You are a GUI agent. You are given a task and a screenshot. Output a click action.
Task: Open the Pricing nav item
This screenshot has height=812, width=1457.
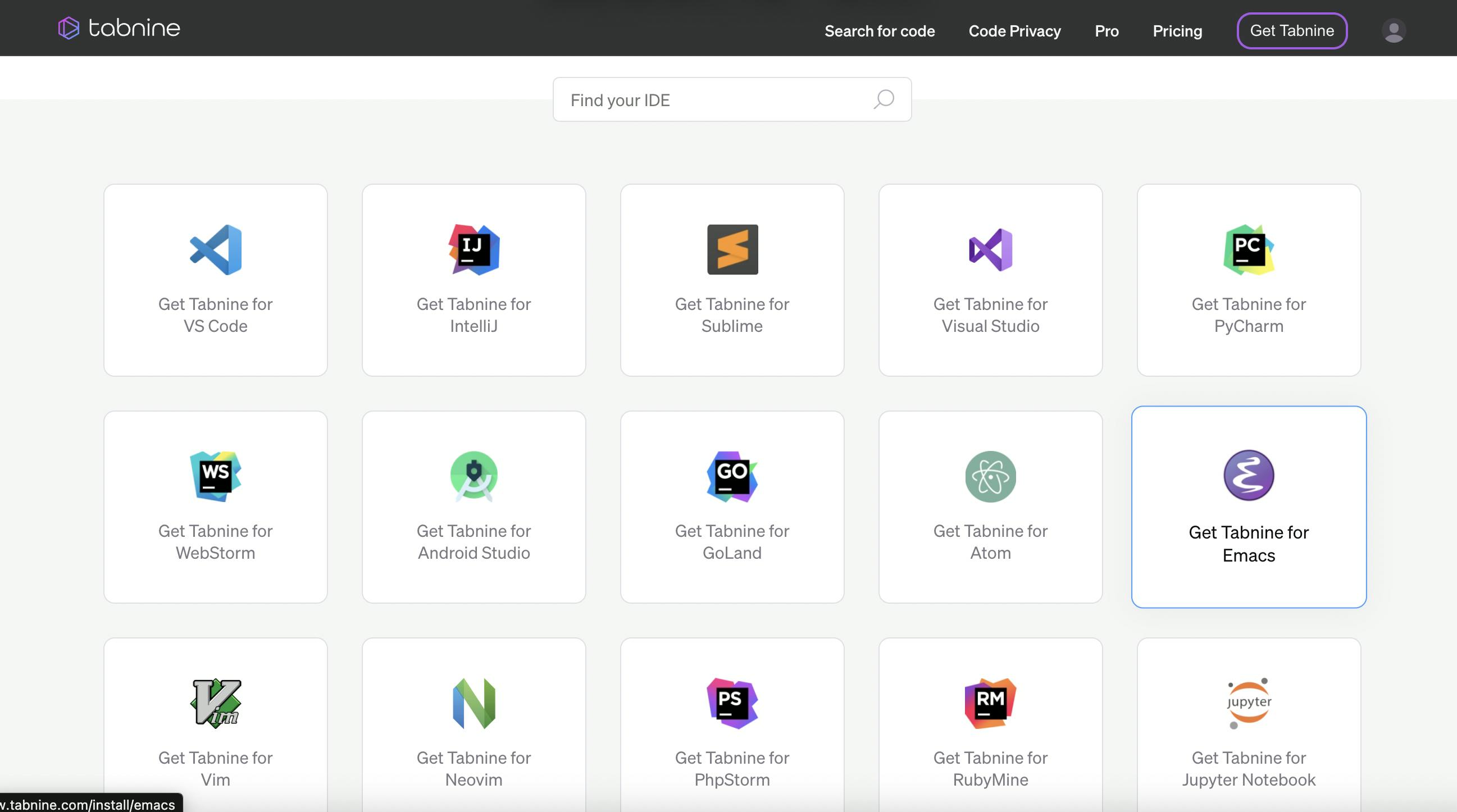(1178, 31)
